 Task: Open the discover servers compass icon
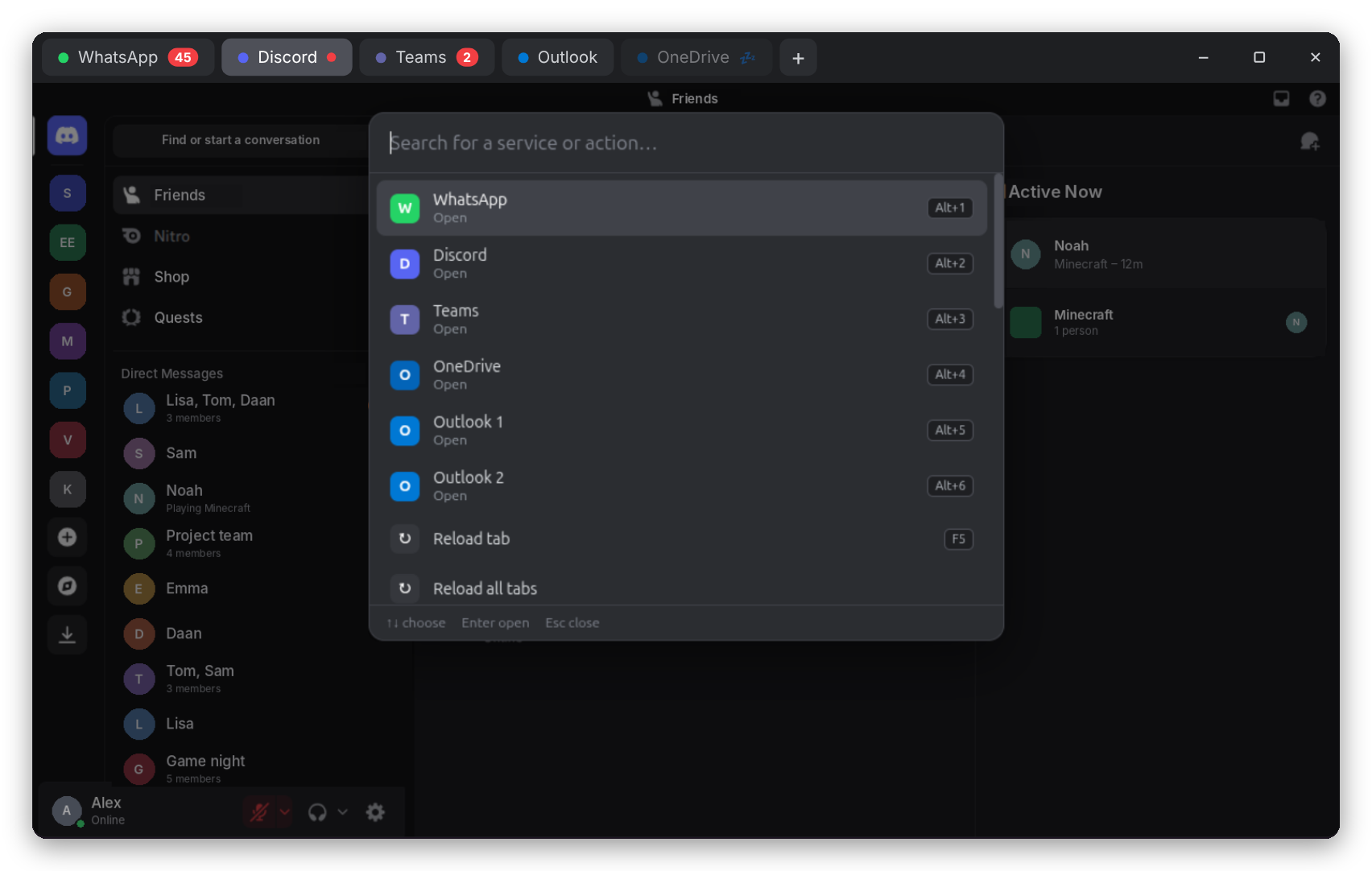point(67,586)
